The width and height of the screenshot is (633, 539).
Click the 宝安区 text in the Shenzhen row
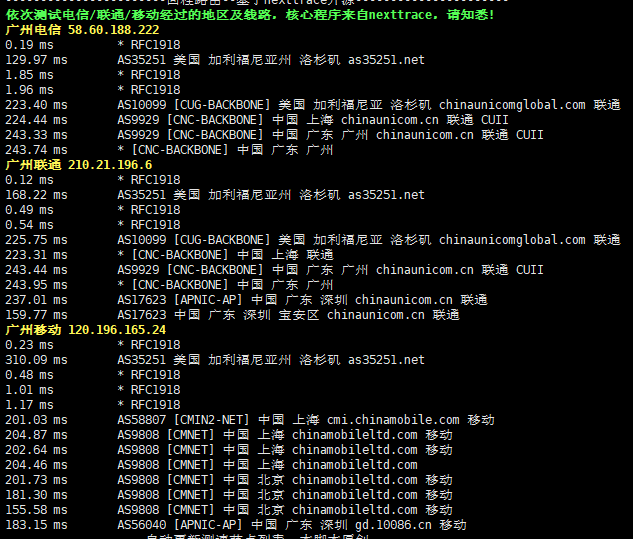[298, 315]
